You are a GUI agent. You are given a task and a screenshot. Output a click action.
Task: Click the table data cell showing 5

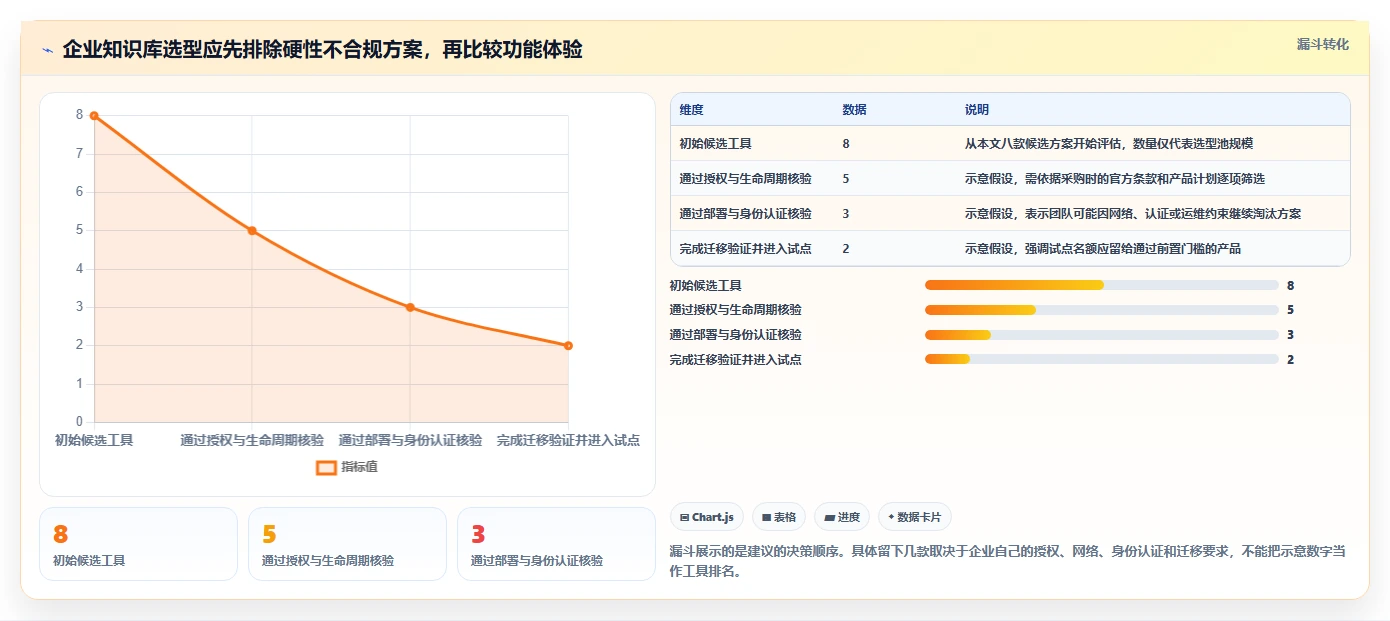tap(846, 179)
